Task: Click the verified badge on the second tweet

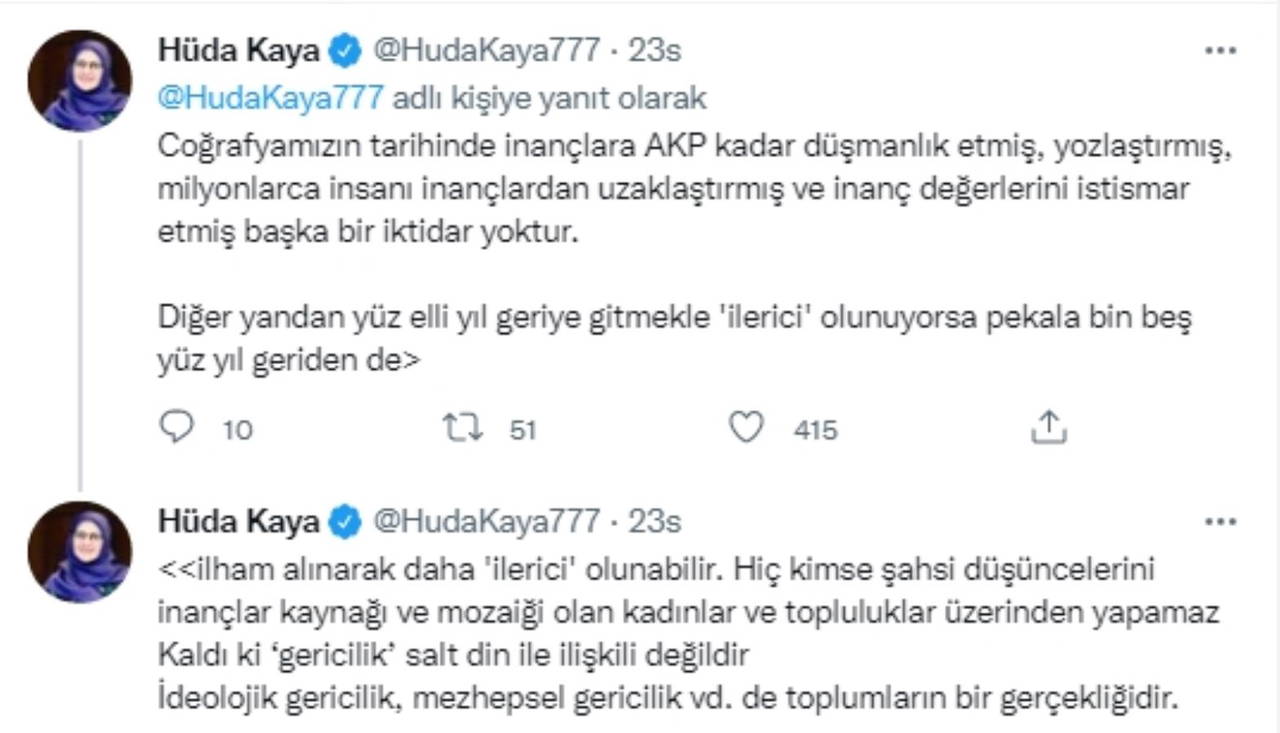Action: 346,521
